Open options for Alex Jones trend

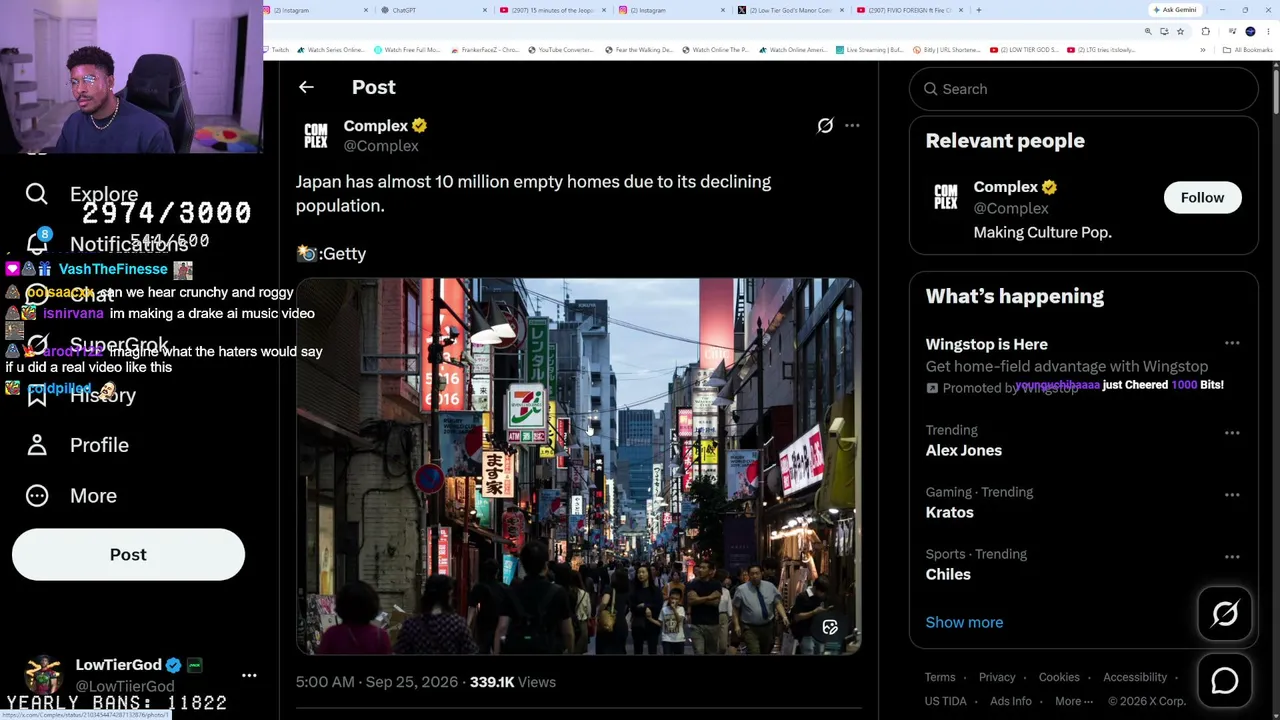click(x=1232, y=433)
